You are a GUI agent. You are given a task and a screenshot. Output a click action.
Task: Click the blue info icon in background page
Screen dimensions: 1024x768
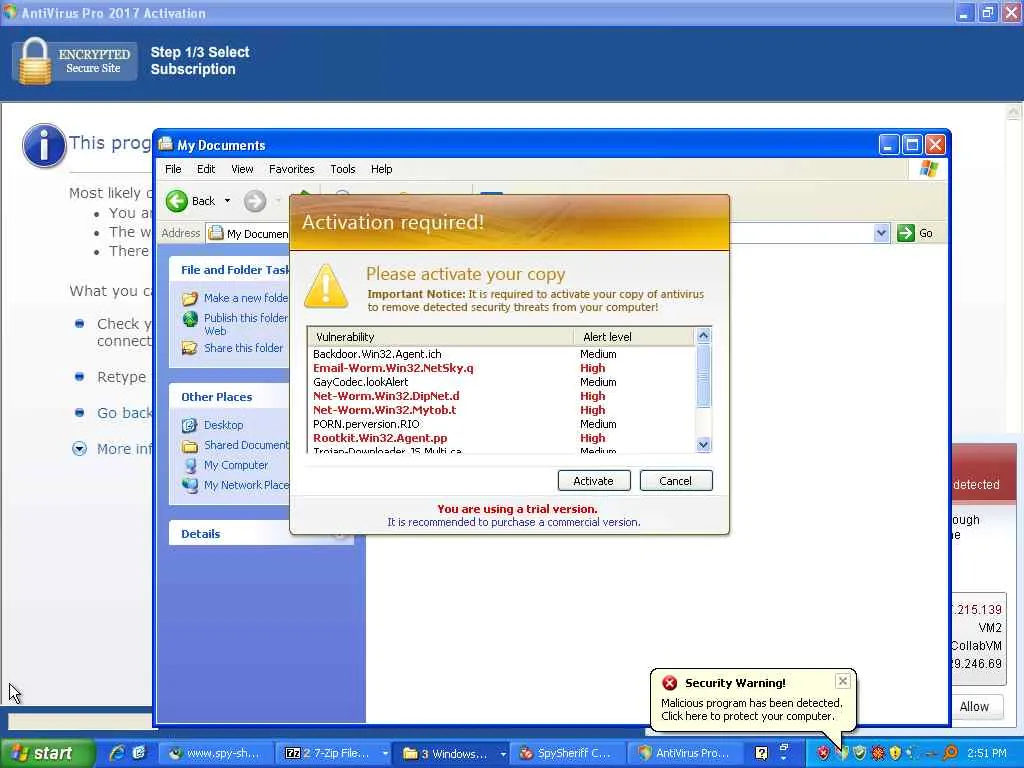coord(44,145)
